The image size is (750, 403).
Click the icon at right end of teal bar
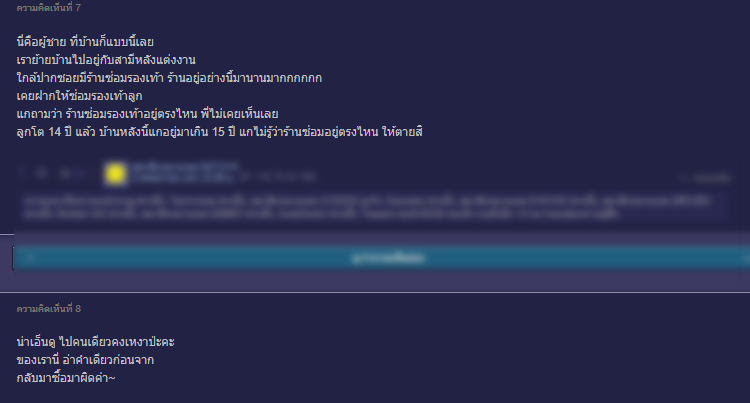click(x=746, y=258)
